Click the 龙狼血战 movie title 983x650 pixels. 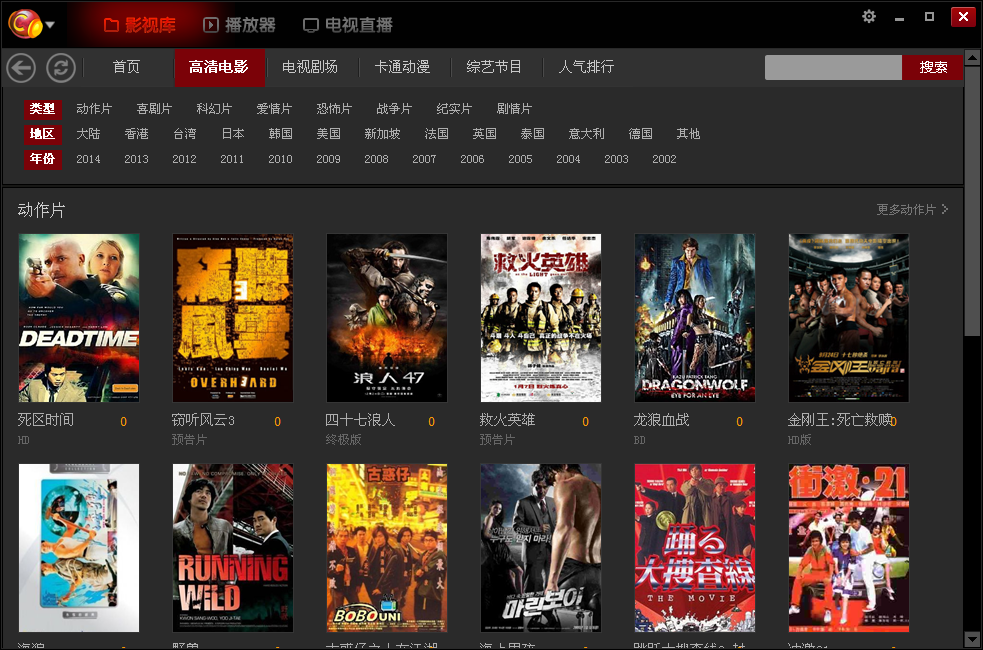[661, 419]
